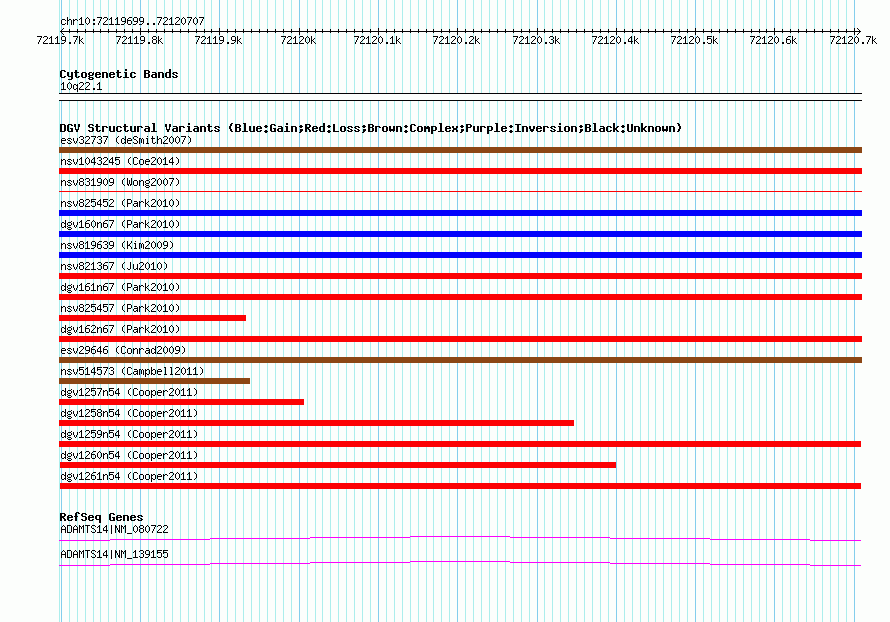Click the 72119.8k ruler tick label

point(139,40)
